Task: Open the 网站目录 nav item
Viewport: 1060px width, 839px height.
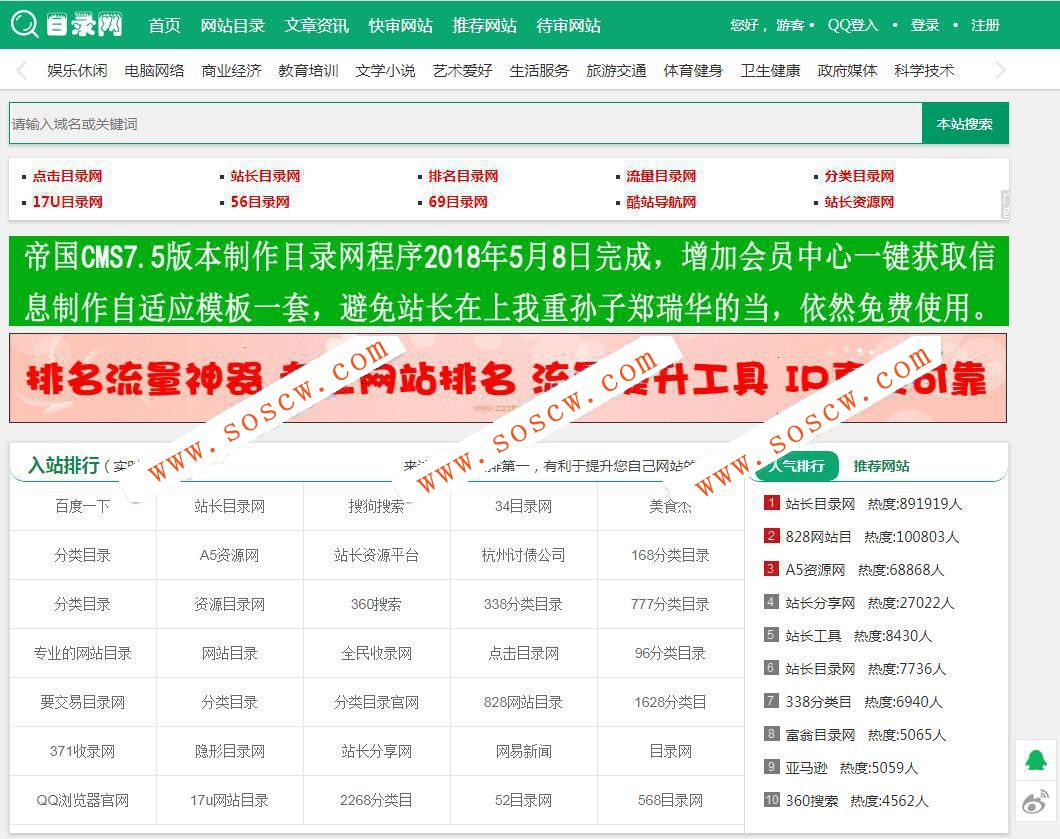Action: pyautogui.click(x=233, y=26)
